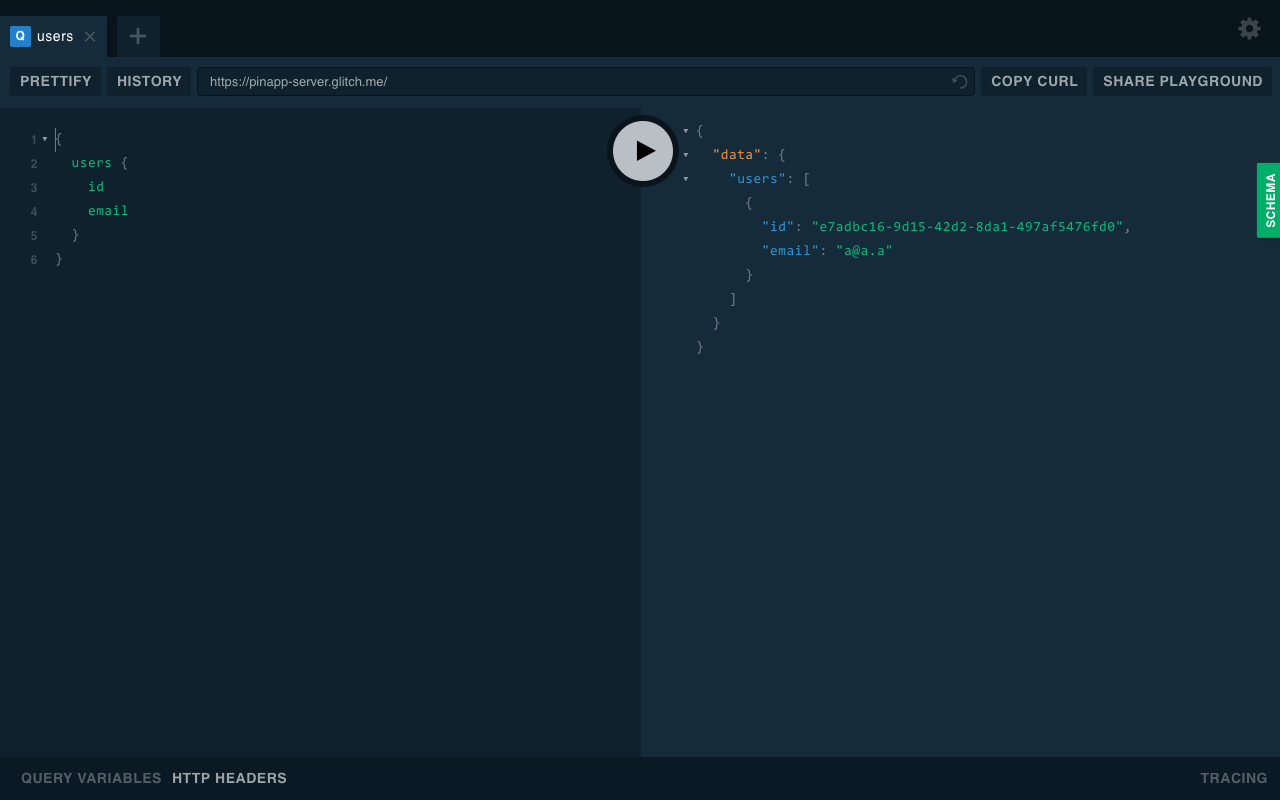Close the users tab
The height and width of the screenshot is (800, 1280).
90,36
